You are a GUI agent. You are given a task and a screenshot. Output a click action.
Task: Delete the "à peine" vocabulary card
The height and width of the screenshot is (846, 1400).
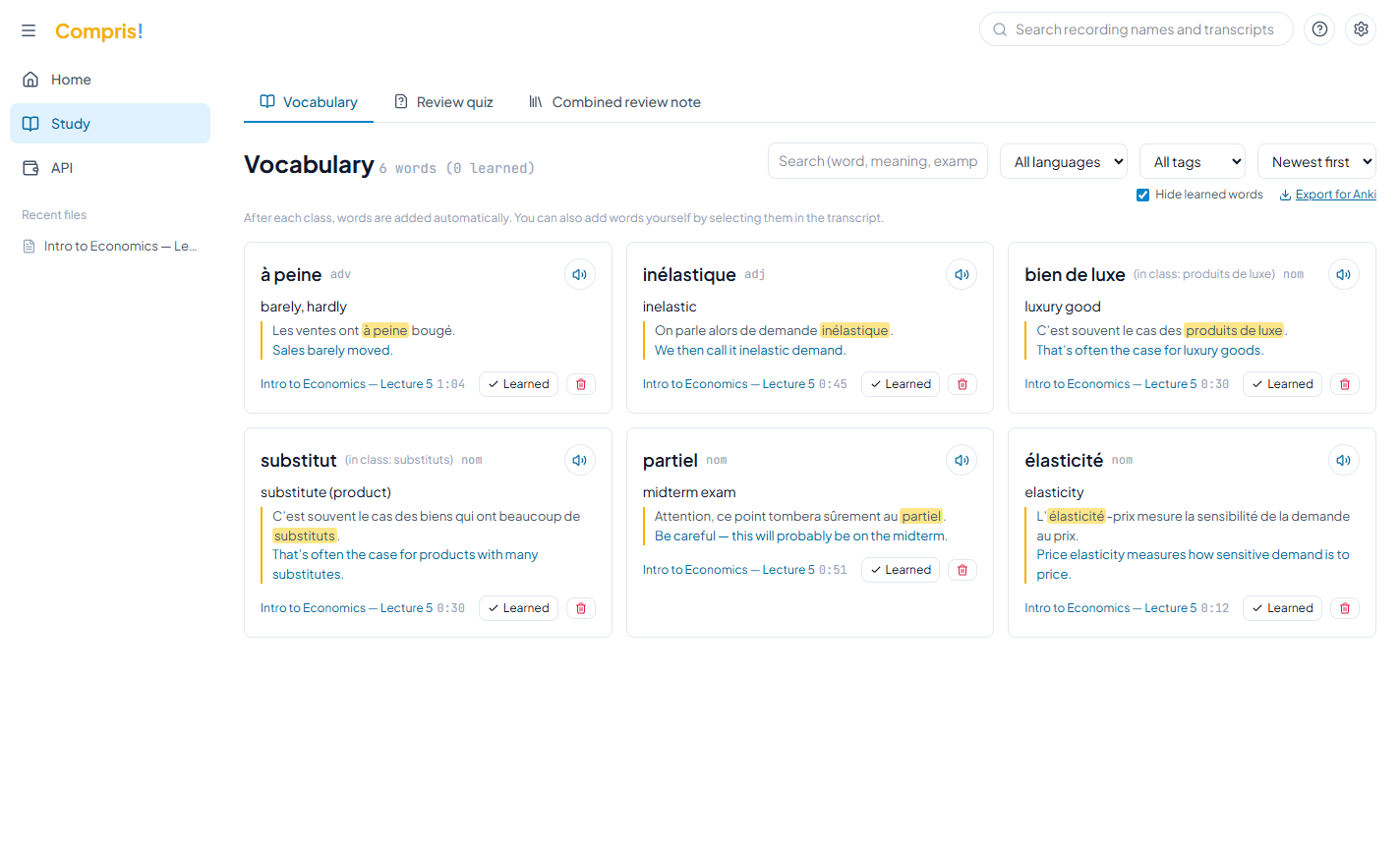581,384
